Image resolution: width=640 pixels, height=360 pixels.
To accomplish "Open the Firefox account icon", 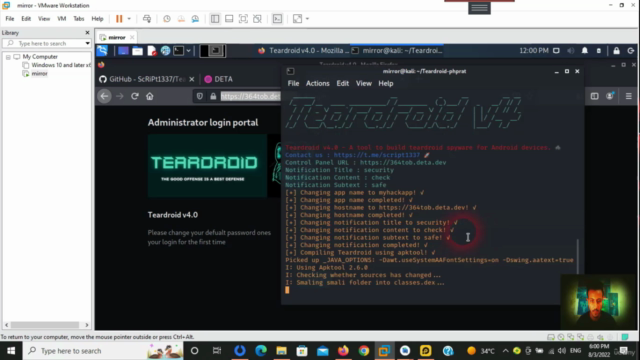I will pyautogui.click(x=610, y=96).
